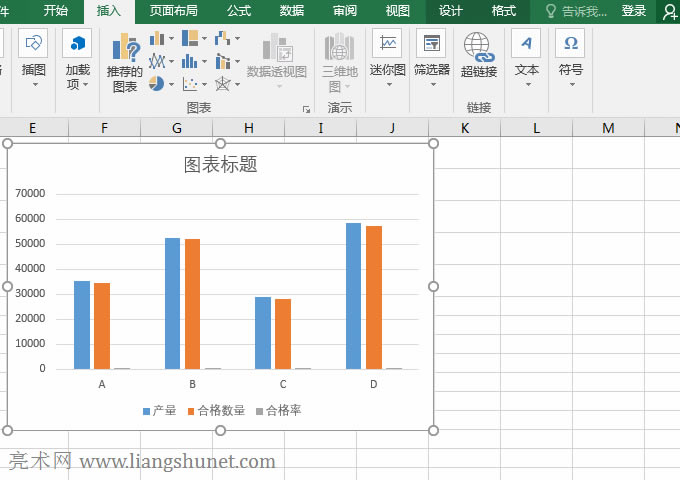
Task: Click the orange 合格数量 bar for B
Action: (x=193, y=304)
